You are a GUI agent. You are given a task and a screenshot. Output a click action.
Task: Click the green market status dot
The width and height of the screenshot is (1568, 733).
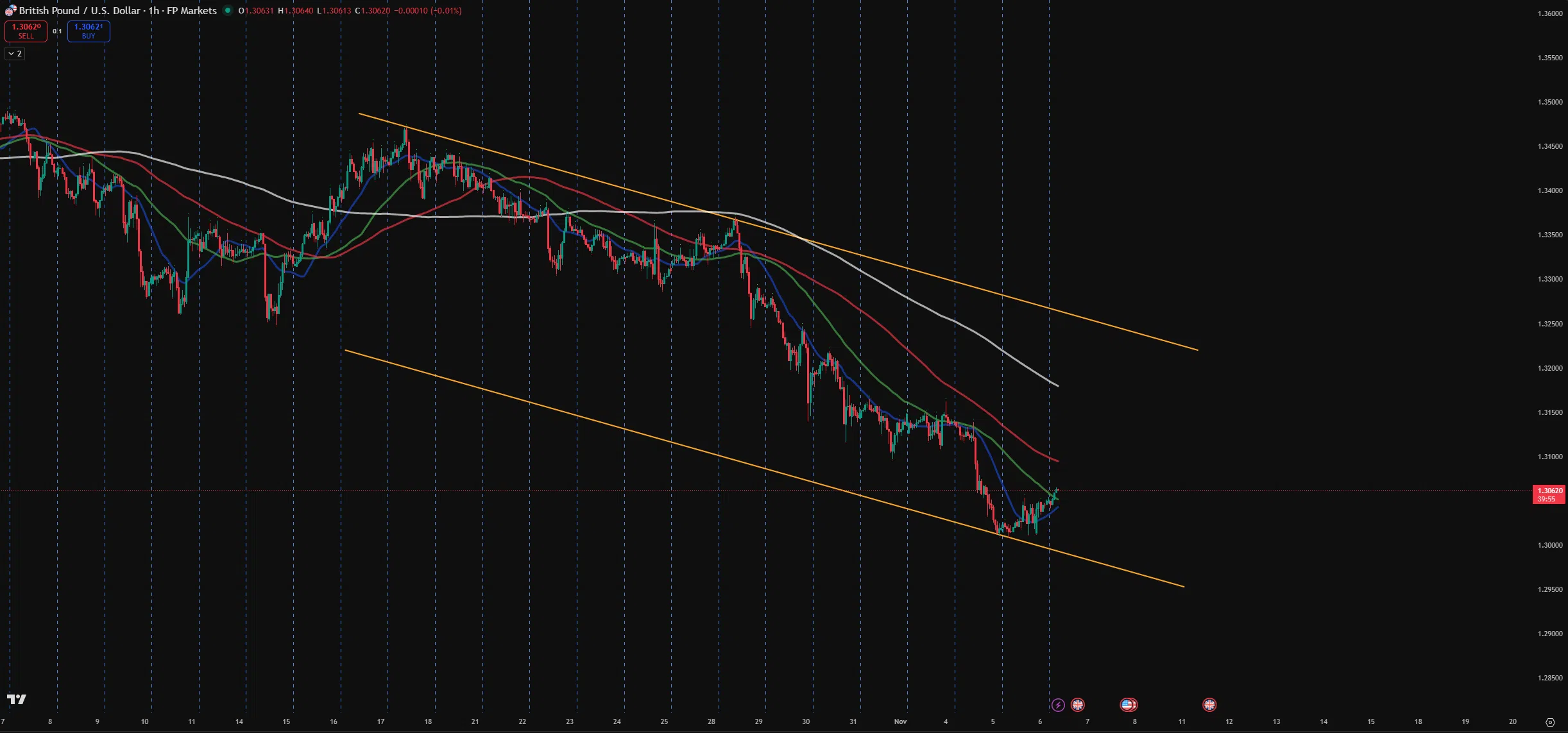tap(228, 10)
